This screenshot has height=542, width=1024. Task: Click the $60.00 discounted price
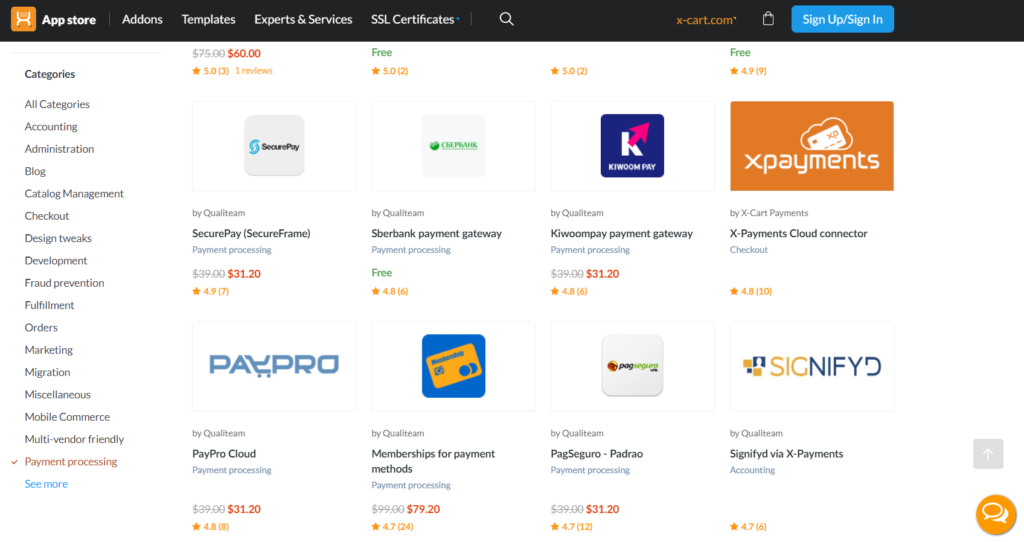coord(244,54)
